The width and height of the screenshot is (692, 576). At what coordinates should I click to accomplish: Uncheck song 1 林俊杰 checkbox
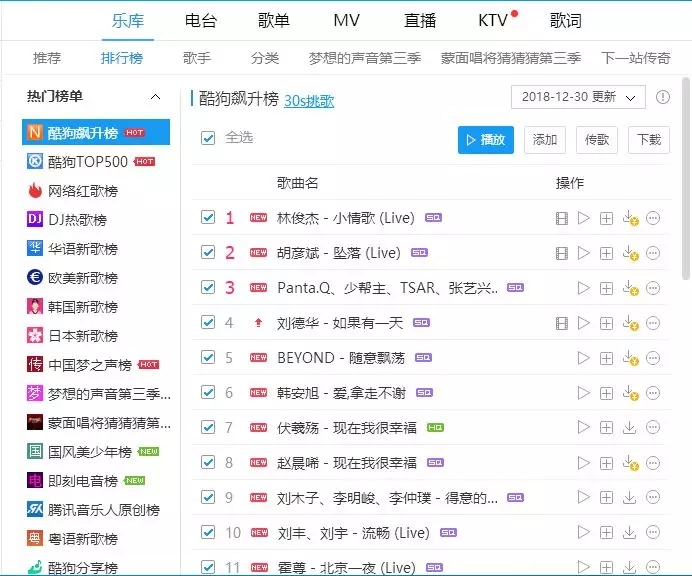click(208, 217)
